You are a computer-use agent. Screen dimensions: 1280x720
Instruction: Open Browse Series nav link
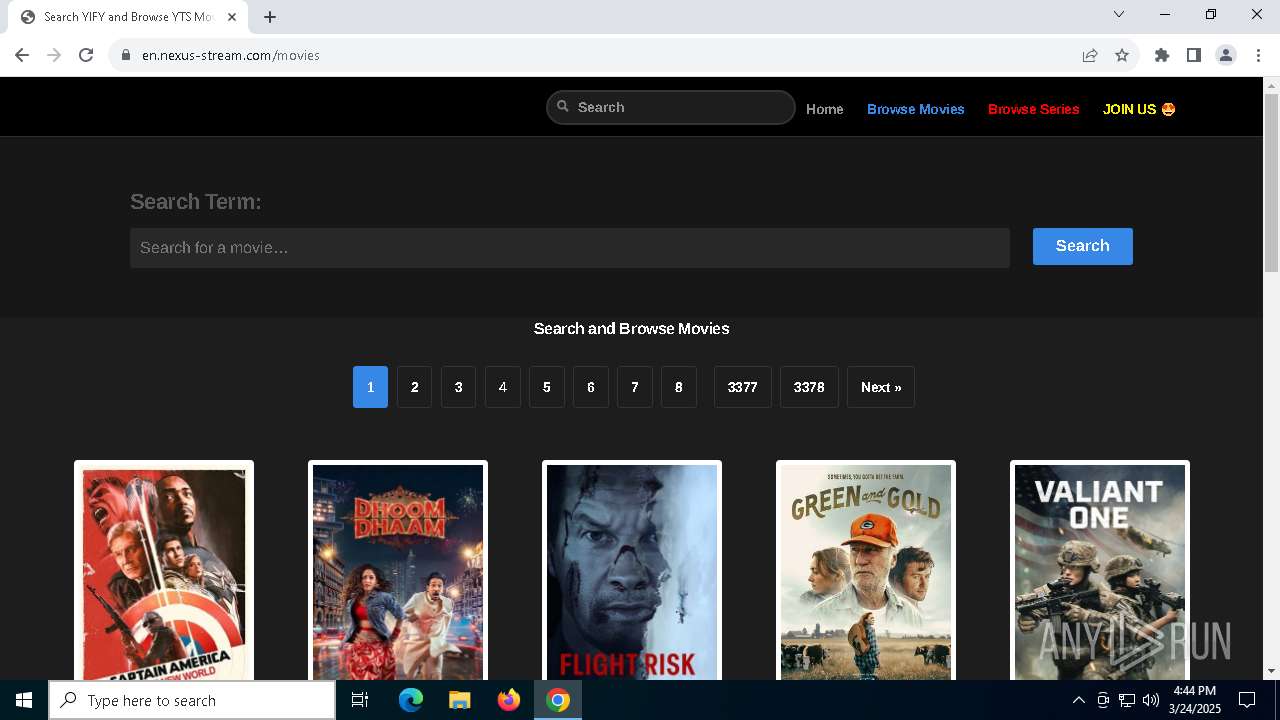point(1034,109)
